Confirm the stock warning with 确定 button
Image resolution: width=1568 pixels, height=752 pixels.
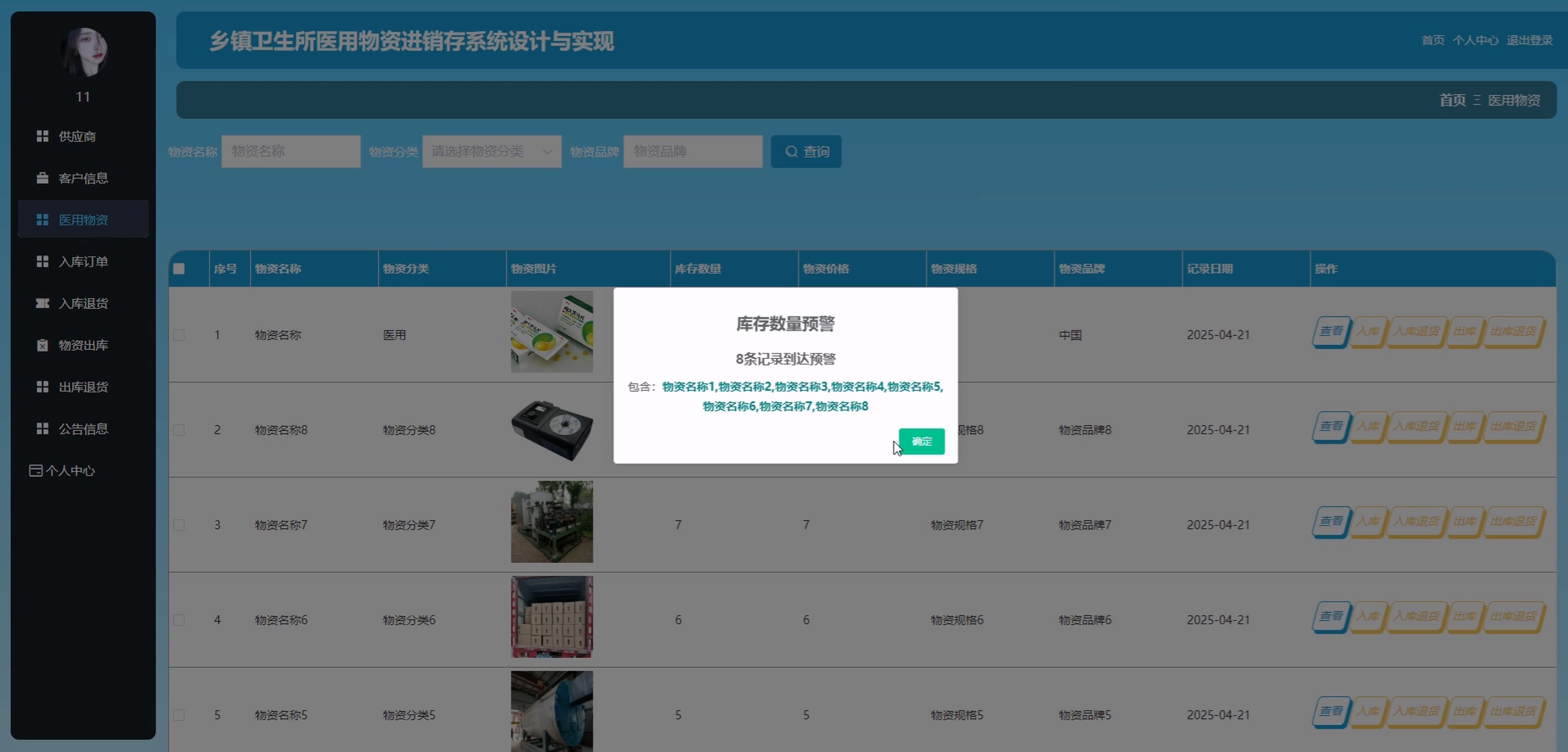921,442
